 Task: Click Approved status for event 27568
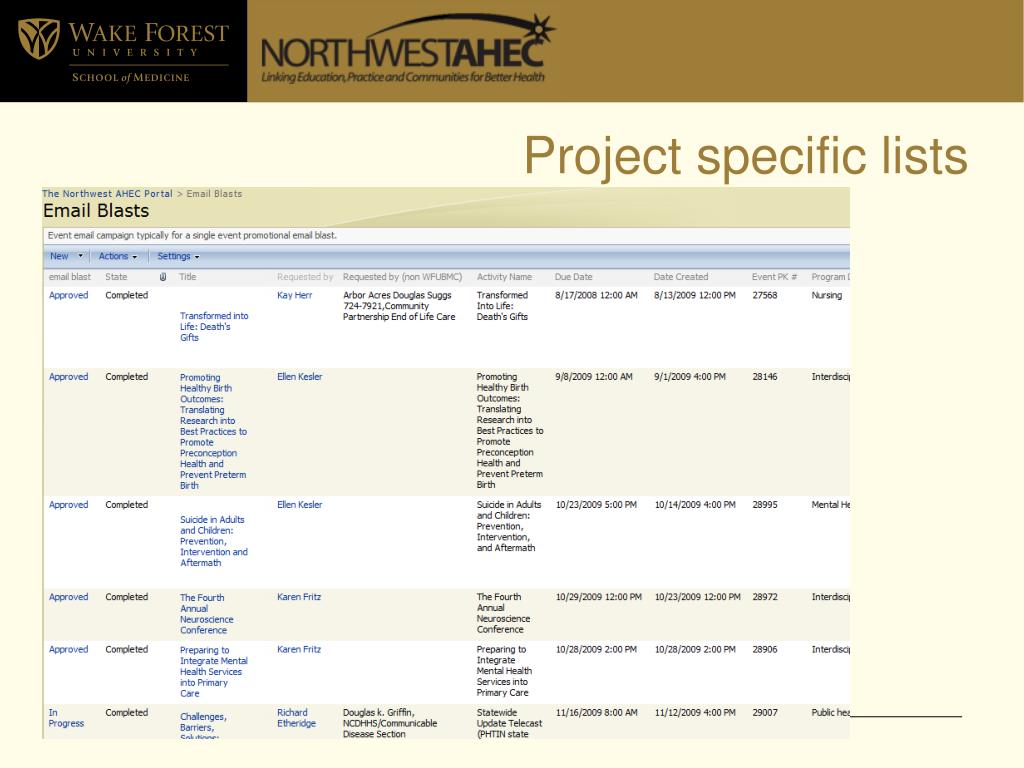pyautogui.click(x=69, y=295)
